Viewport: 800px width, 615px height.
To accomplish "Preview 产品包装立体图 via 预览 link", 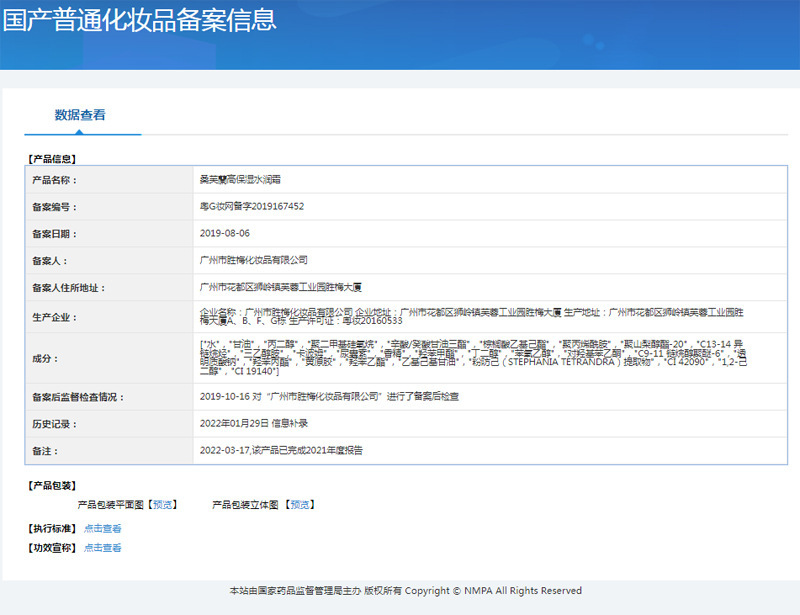I will tap(300, 505).
